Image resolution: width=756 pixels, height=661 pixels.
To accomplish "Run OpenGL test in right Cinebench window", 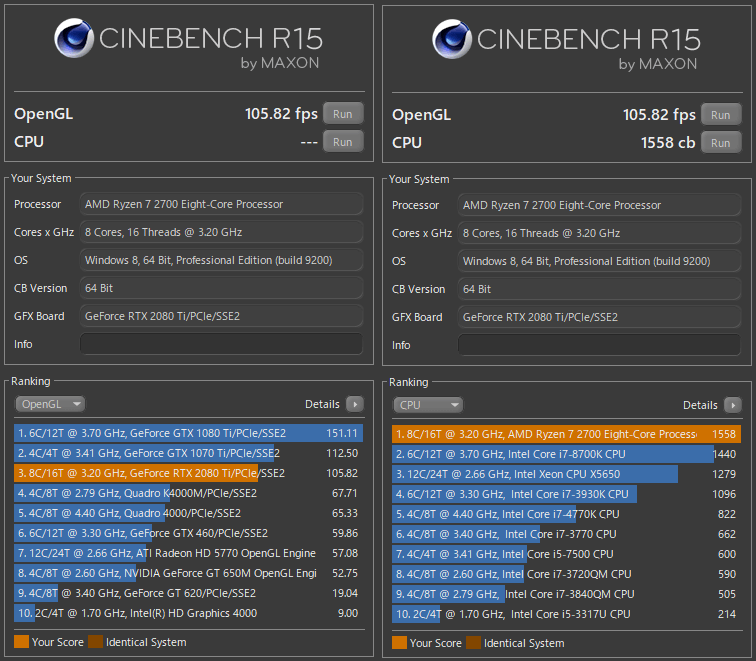I will 721,115.
